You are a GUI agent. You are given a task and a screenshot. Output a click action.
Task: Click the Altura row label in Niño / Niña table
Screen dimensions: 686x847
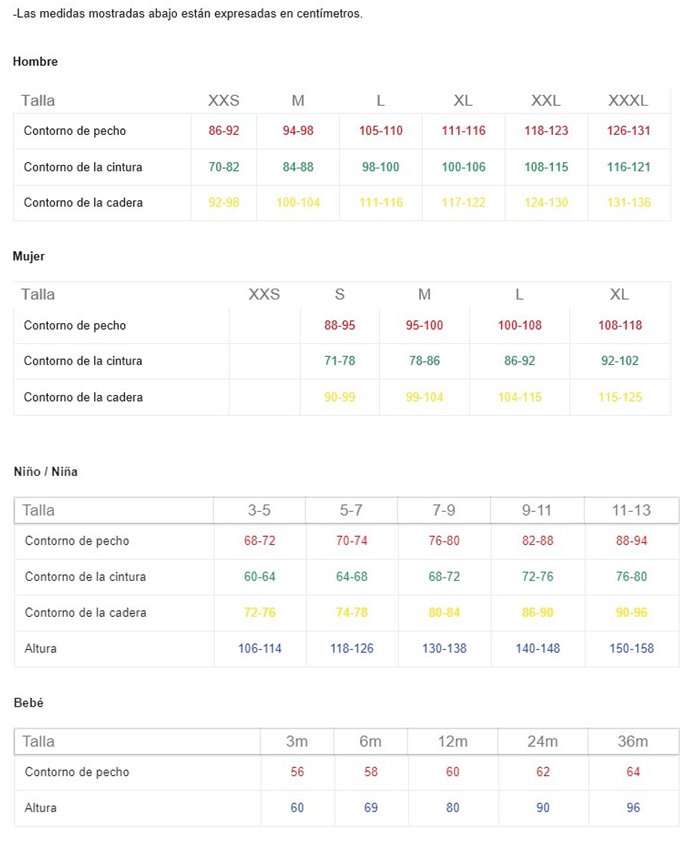coord(41,649)
